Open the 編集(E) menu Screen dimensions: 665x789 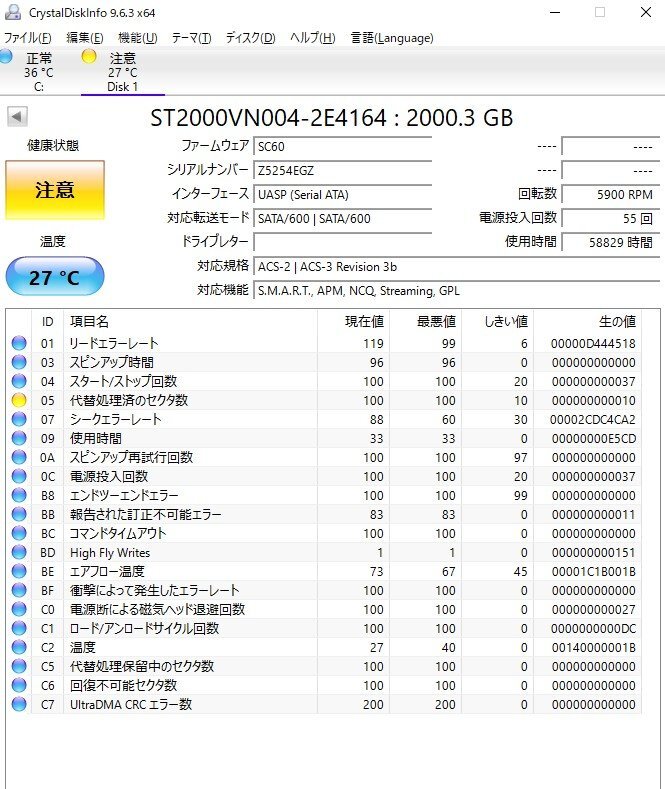pos(85,38)
